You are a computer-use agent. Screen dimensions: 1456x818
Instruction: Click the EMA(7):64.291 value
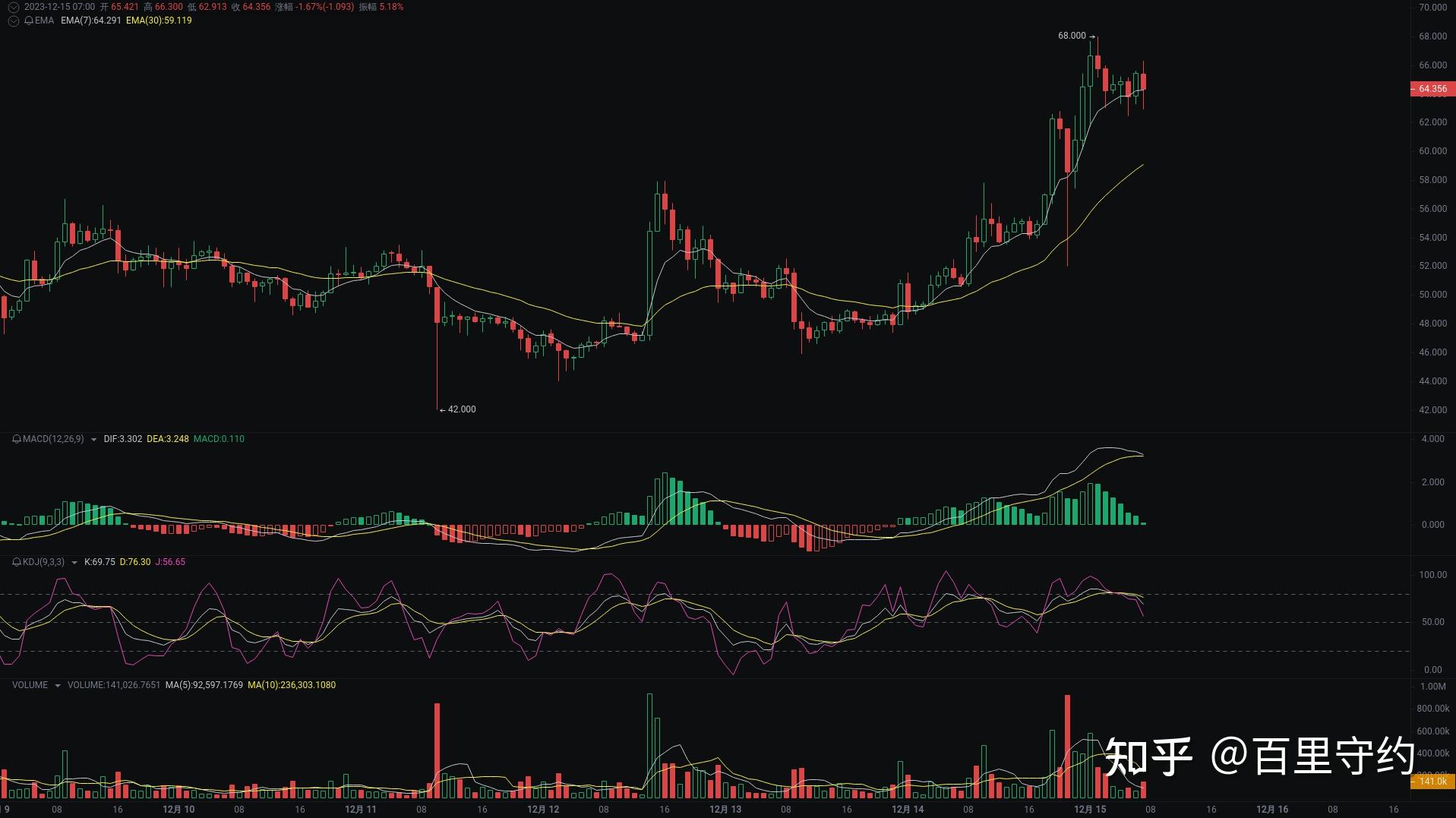(91, 21)
